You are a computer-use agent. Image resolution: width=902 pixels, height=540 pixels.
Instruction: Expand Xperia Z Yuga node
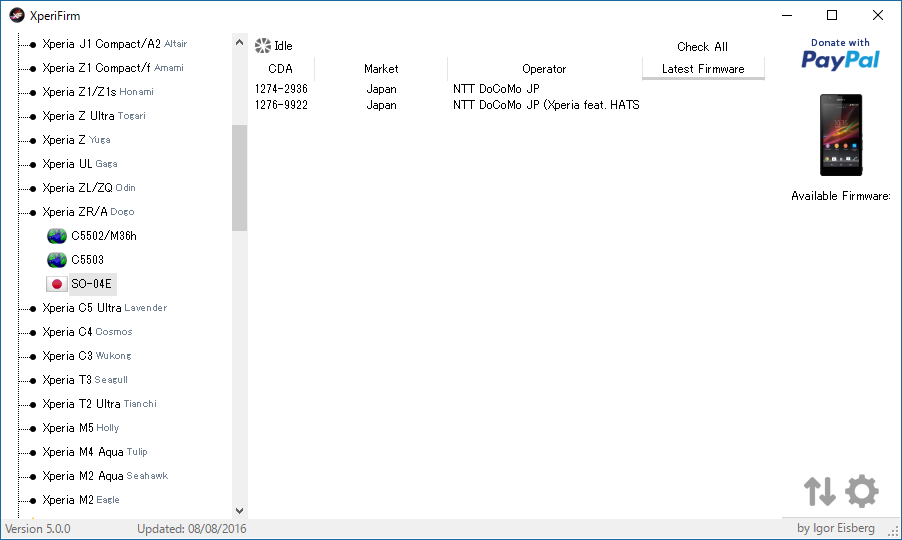tap(32, 140)
